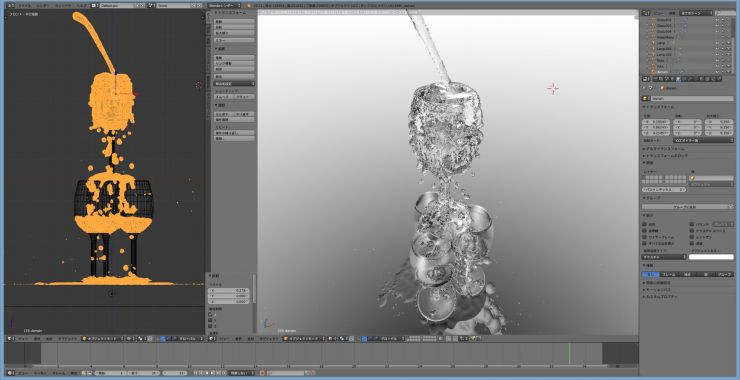Click the translate manipulator icon in right view header
This screenshot has width=740, height=380.
(x=364, y=338)
